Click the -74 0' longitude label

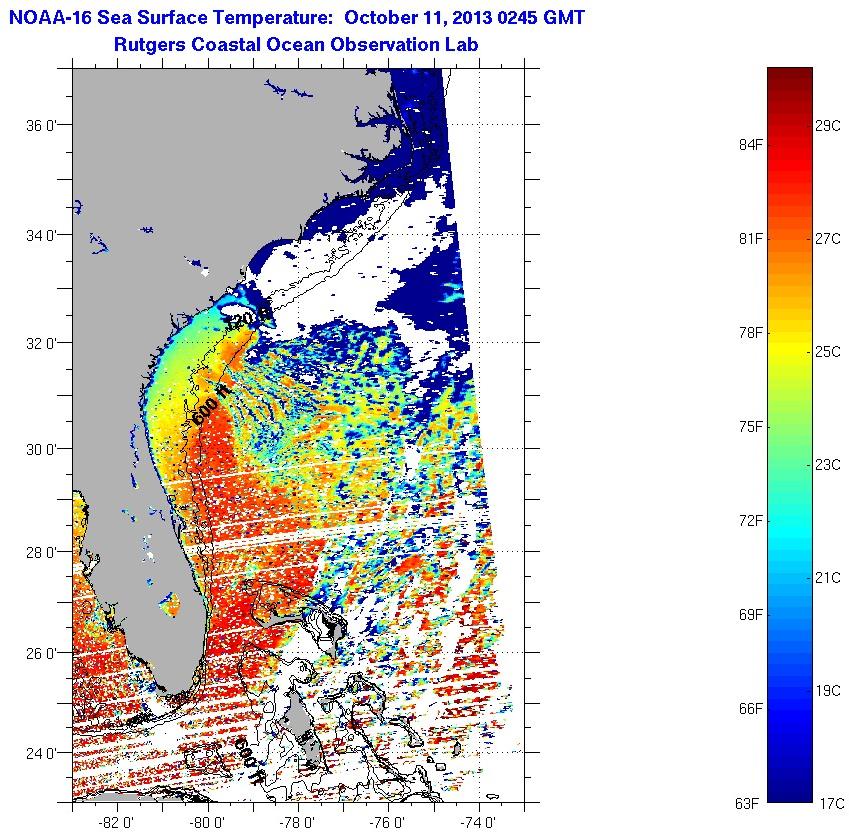(x=478, y=823)
